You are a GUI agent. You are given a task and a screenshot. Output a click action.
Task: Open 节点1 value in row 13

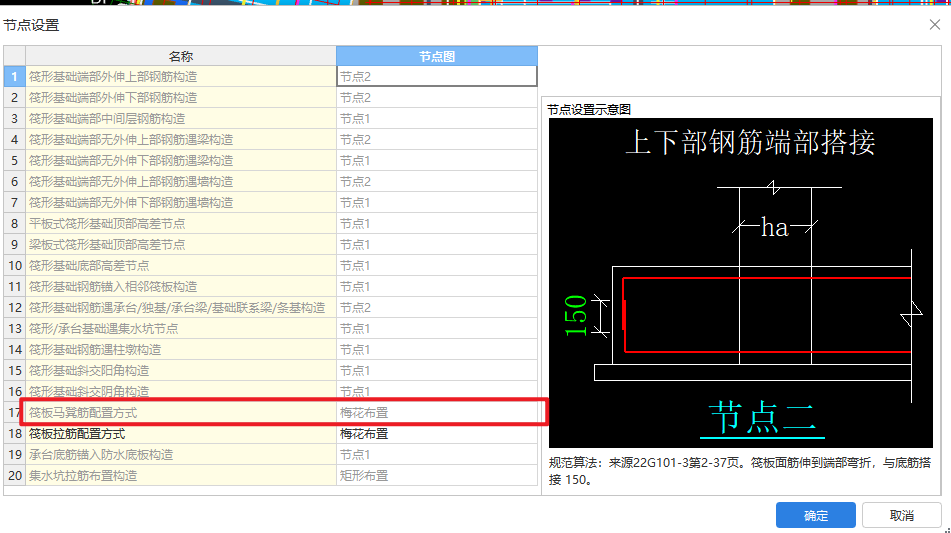tap(437, 329)
